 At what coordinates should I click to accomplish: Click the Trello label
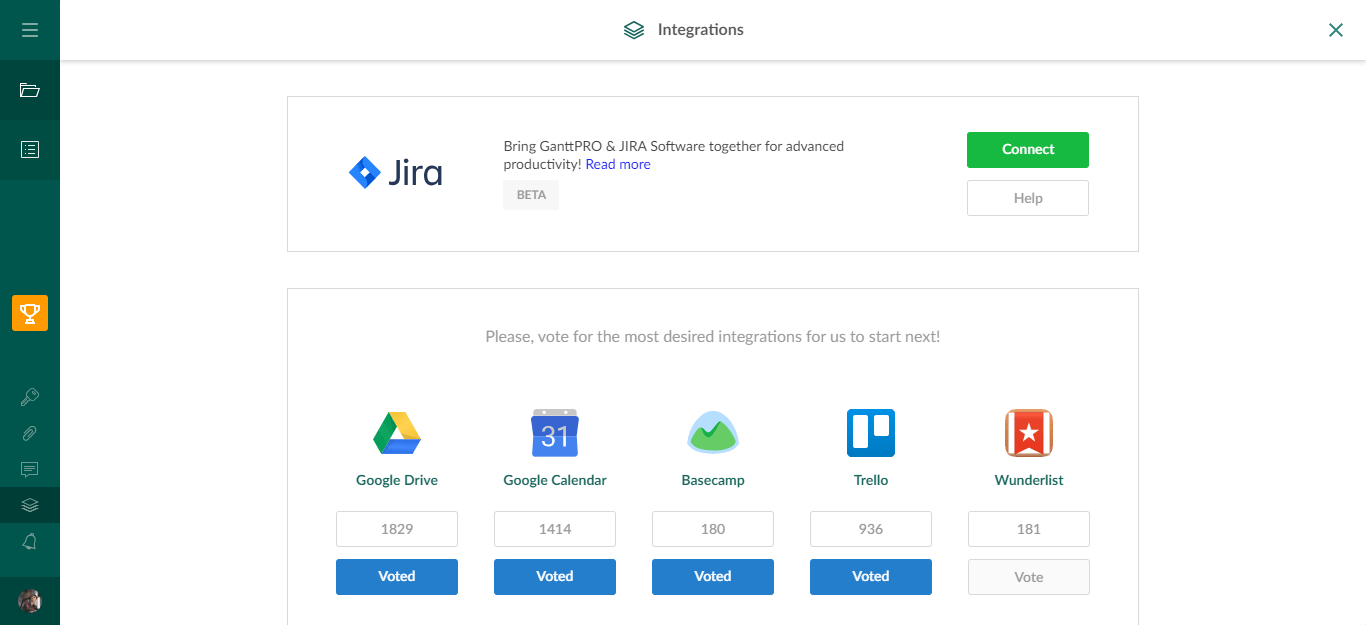click(x=871, y=480)
